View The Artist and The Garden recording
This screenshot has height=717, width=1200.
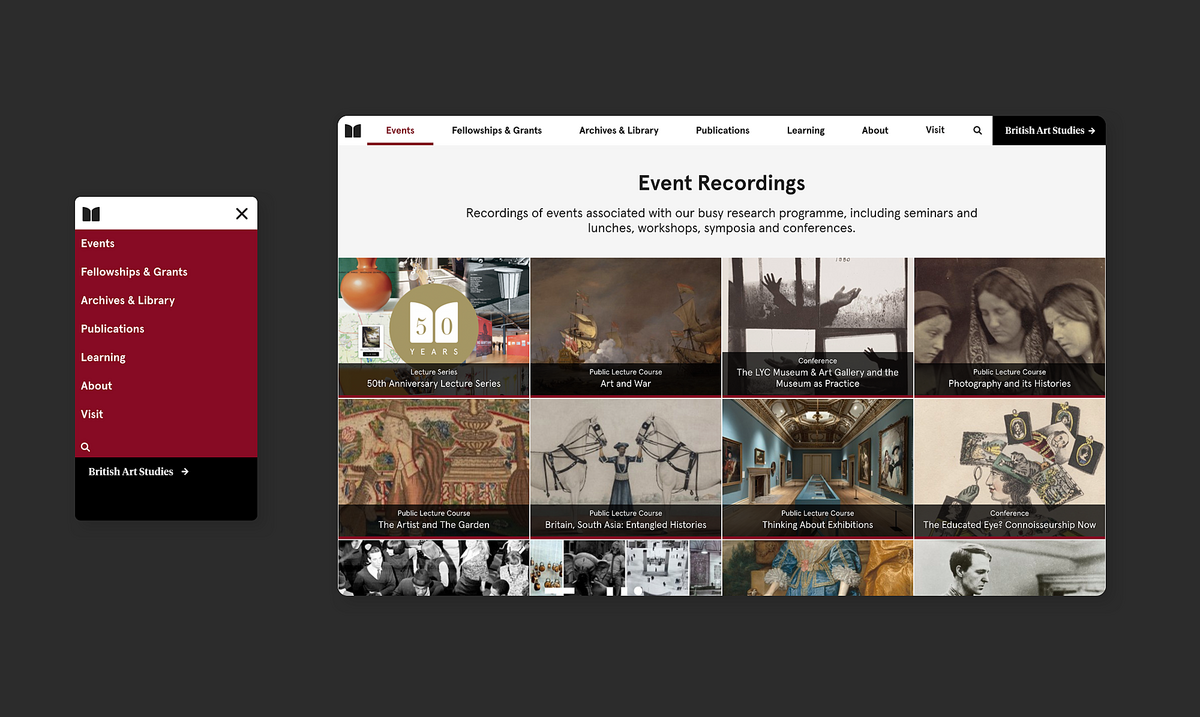[433, 468]
